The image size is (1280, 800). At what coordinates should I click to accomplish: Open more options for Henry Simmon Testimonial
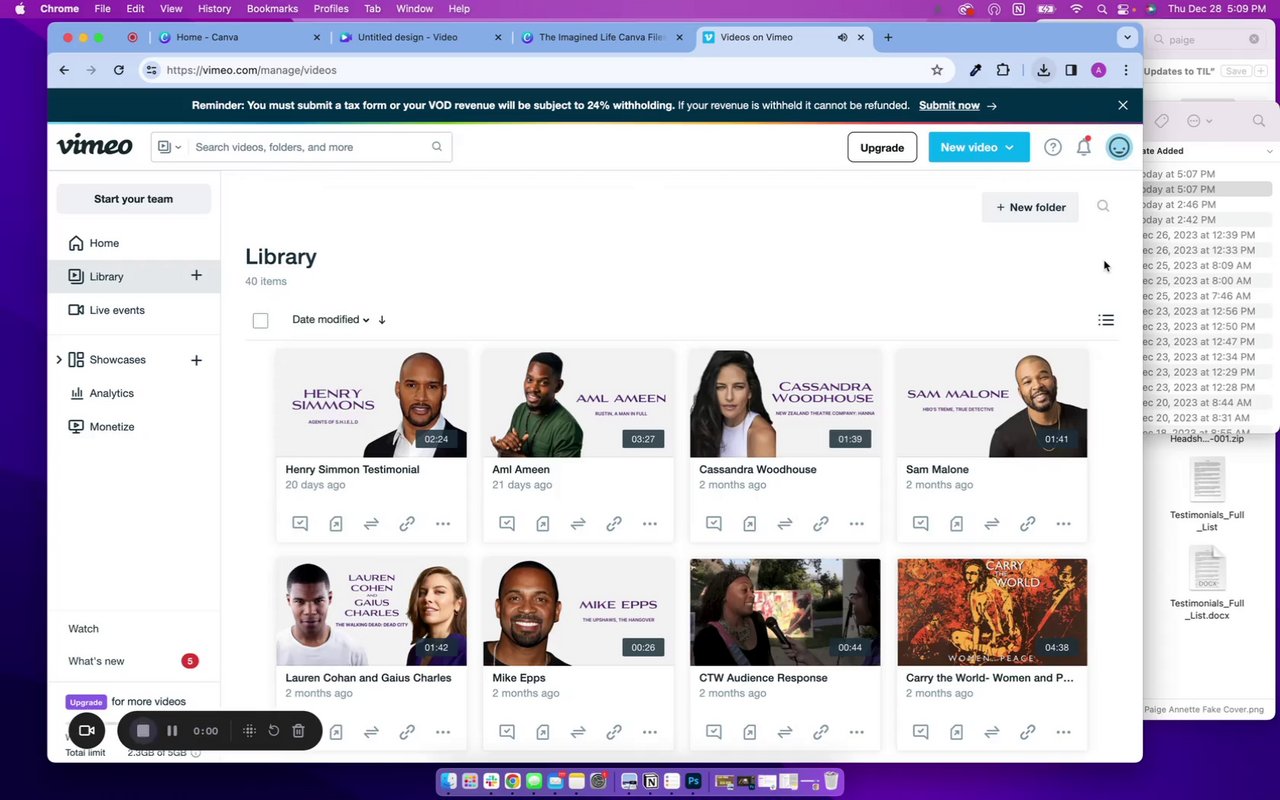(443, 523)
